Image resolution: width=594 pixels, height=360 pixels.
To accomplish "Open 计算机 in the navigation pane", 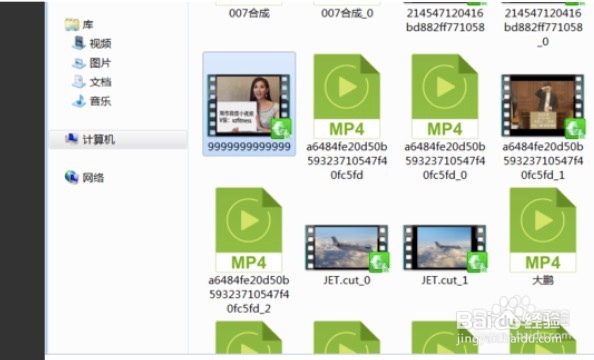I will tap(118, 139).
